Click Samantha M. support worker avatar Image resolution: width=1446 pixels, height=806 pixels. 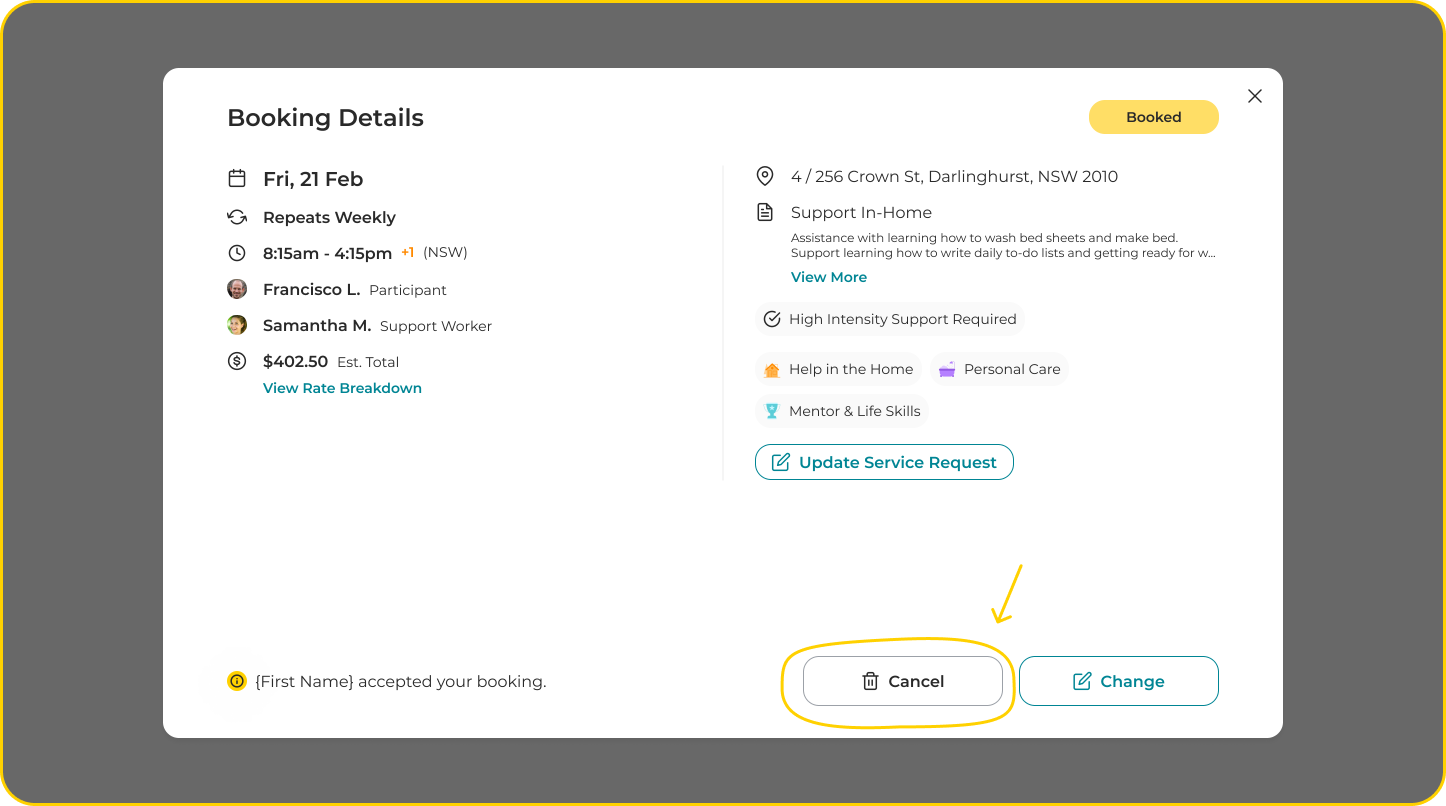tap(237, 325)
